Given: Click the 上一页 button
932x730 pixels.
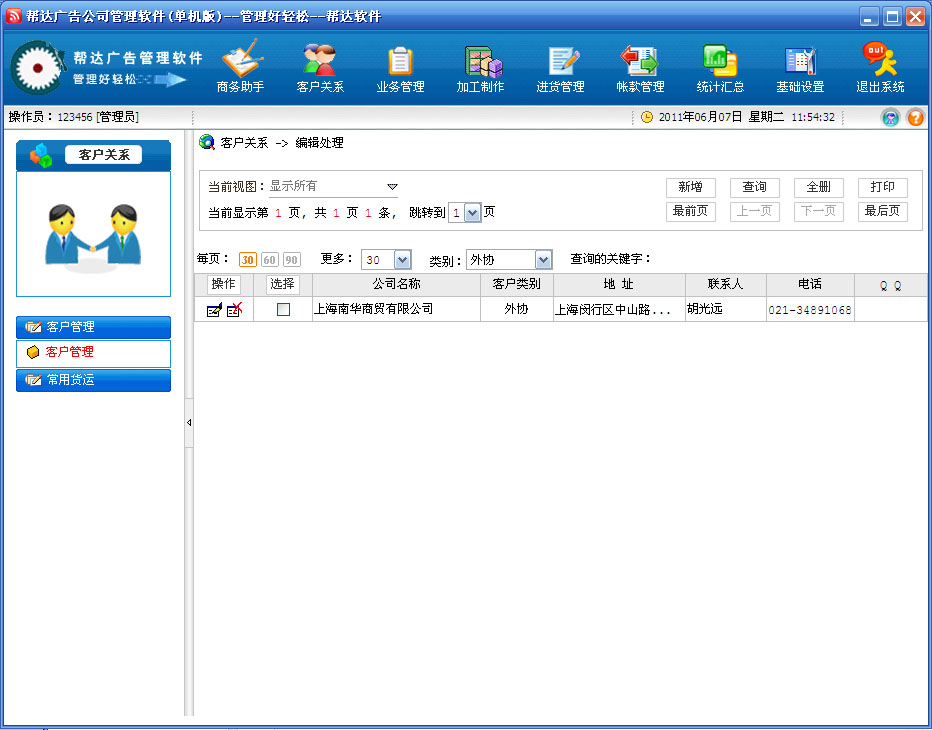Looking at the screenshot, I should pyautogui.click(x=755, y=212).
